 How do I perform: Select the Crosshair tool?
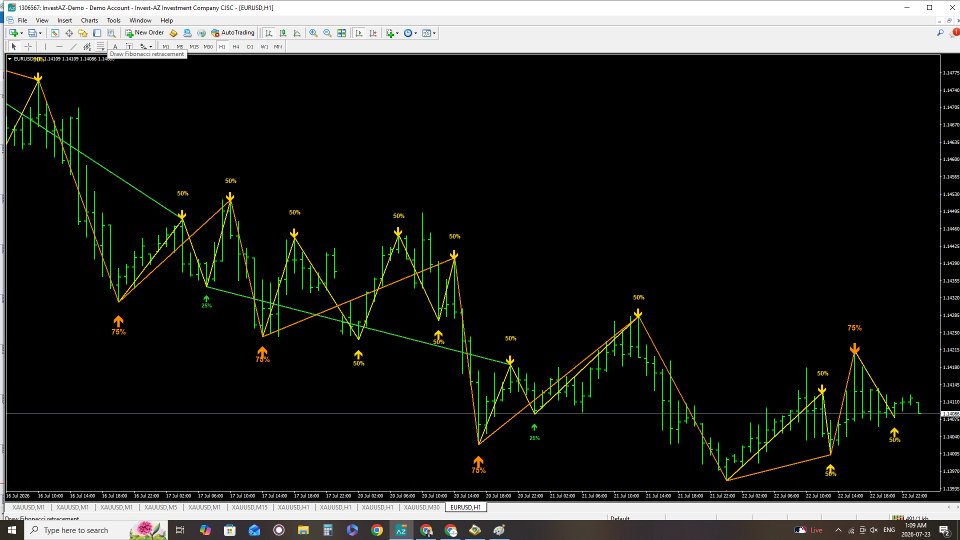tap(28, 47)
